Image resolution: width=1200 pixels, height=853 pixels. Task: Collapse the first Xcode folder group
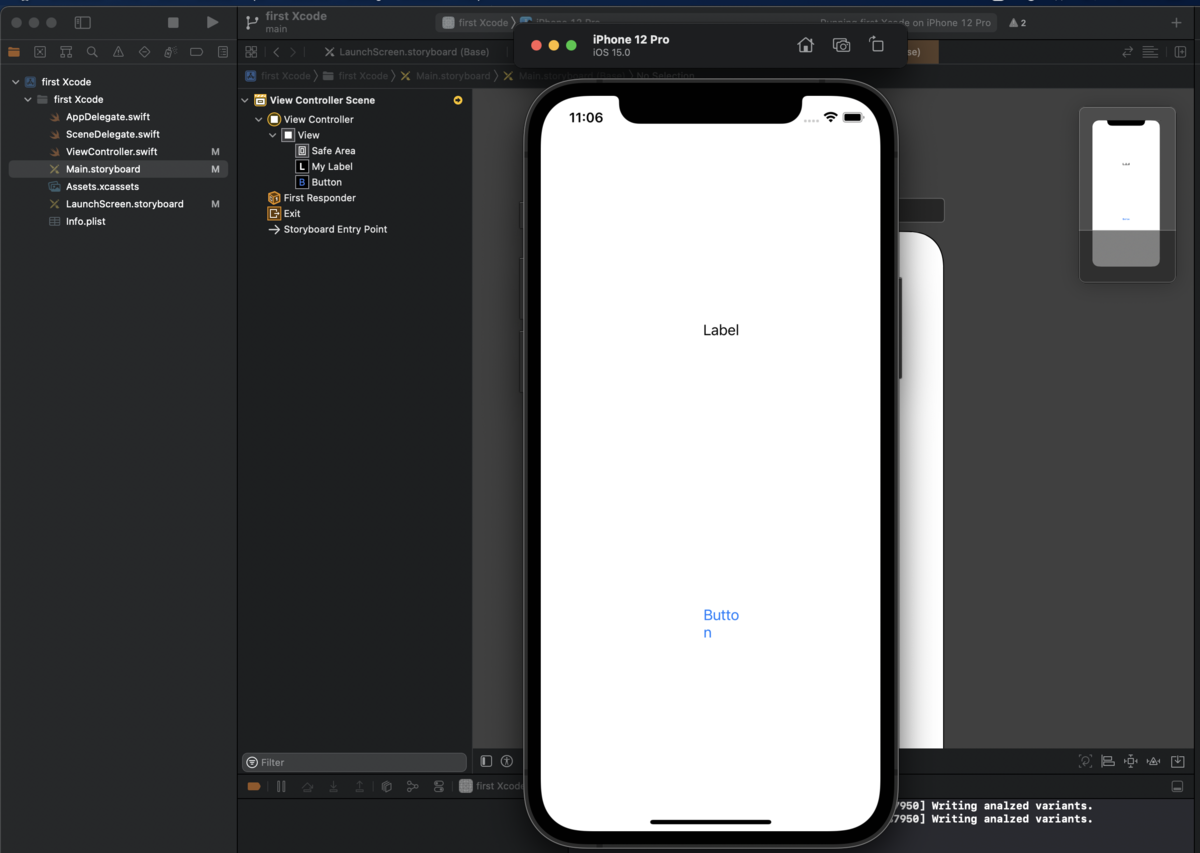point(28,99)
